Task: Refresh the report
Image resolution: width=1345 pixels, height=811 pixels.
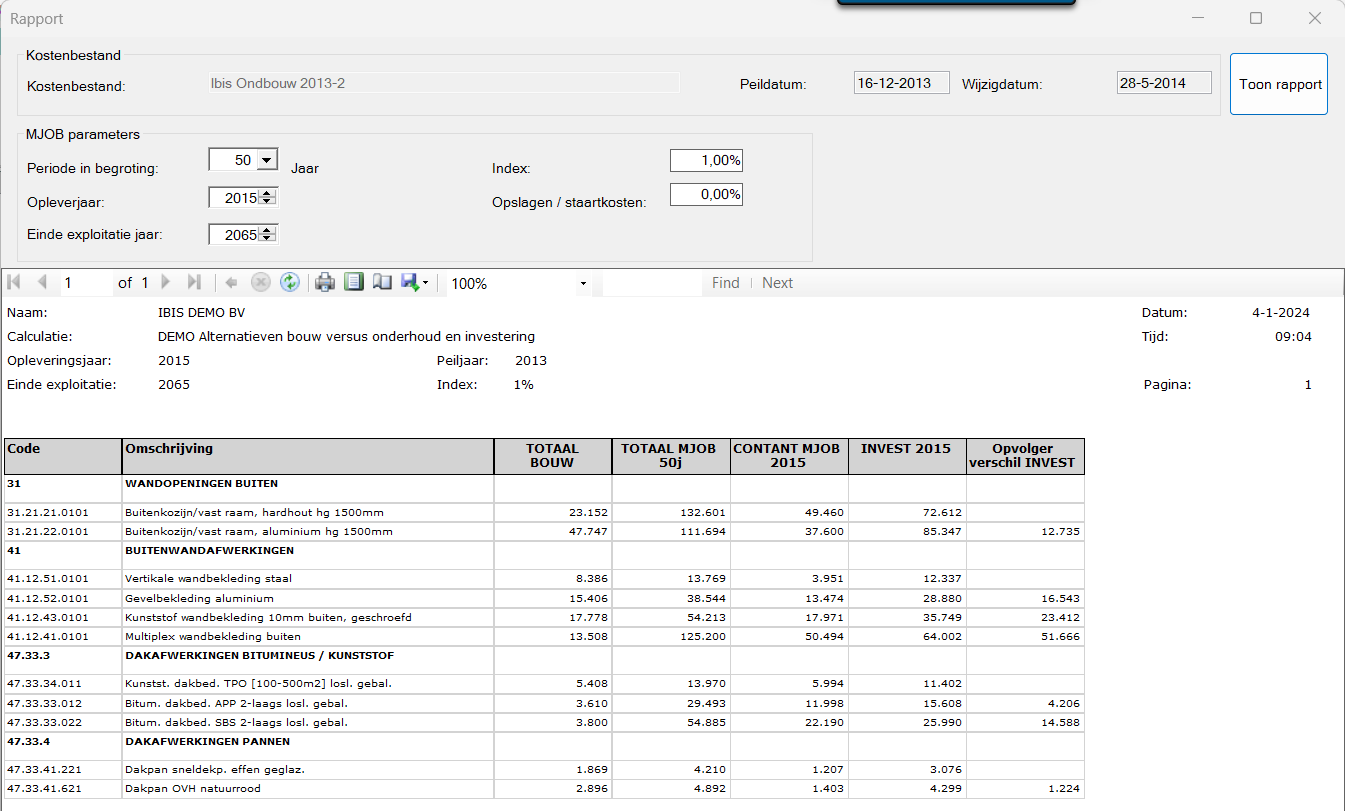Action: coord(290,283)
